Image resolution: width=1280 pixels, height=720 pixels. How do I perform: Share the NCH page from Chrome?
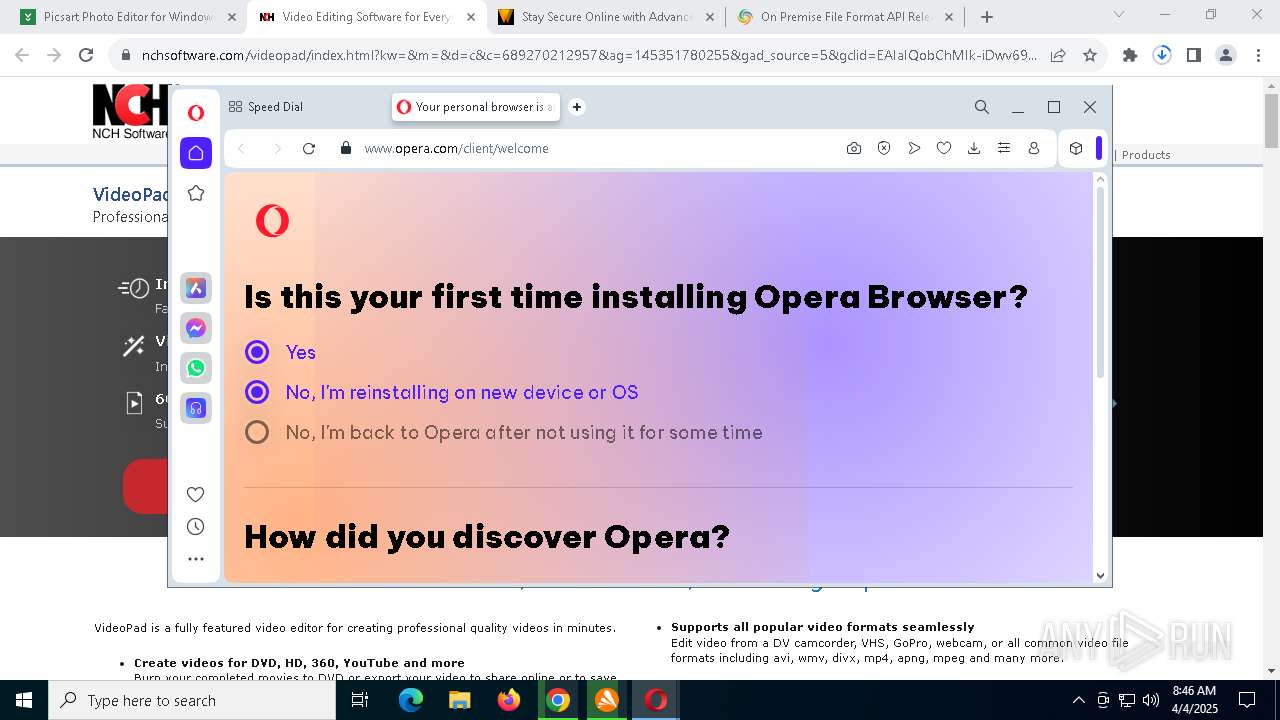coord(1058,56)
